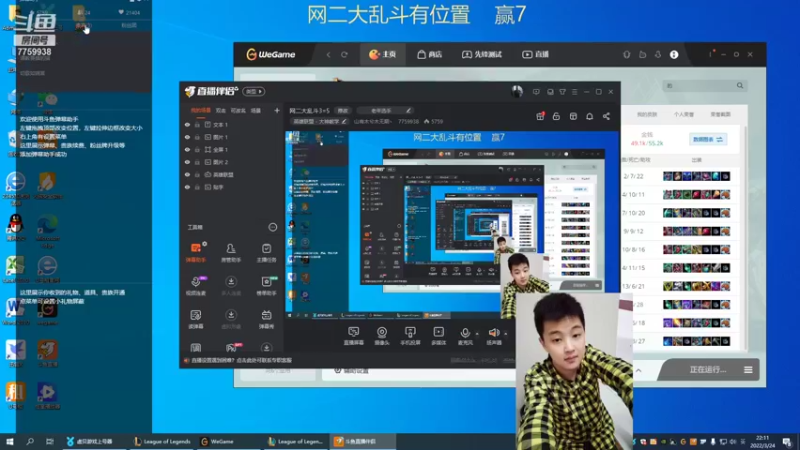Click the customer service help link at bottom
800x450 pixels.
click(241, 360)
